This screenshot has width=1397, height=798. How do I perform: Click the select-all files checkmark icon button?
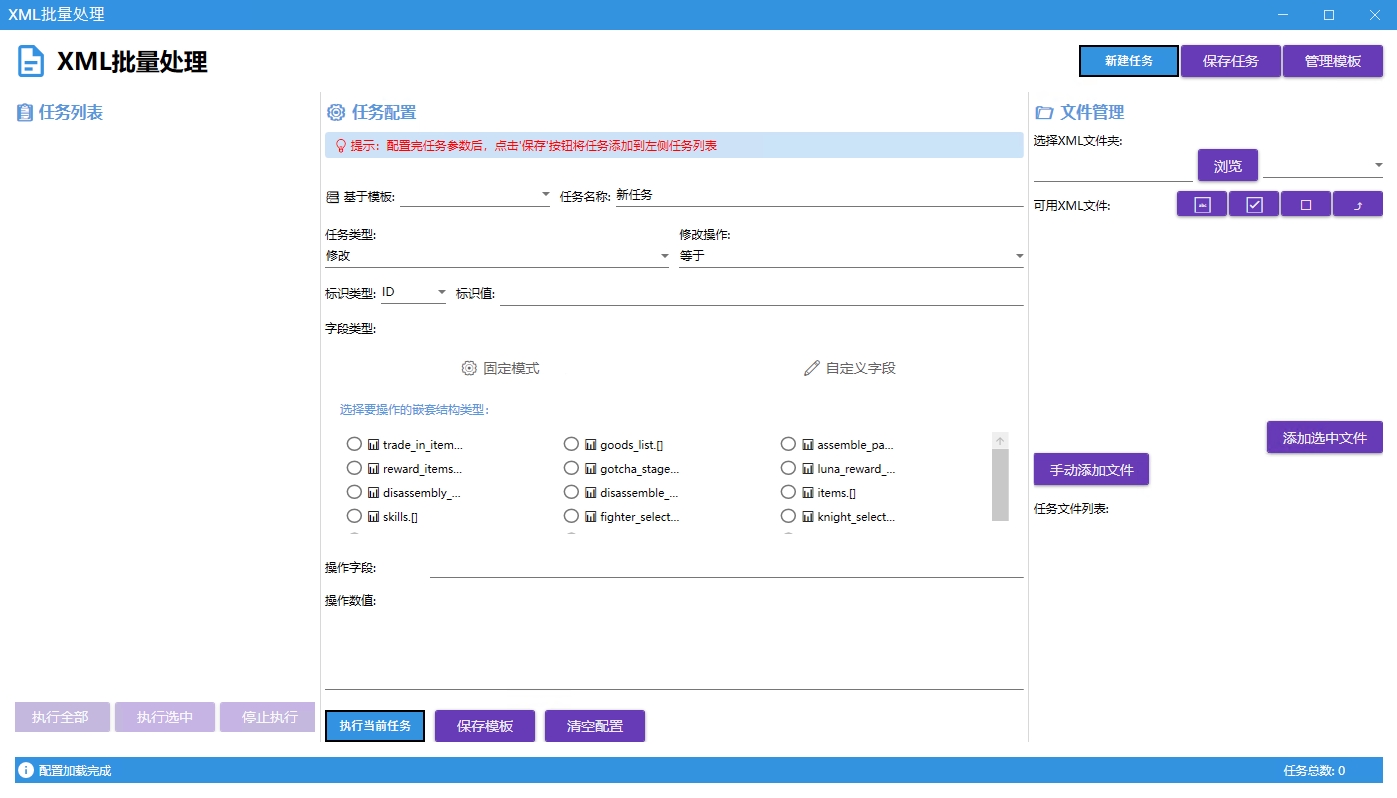tap(1253, 203)
